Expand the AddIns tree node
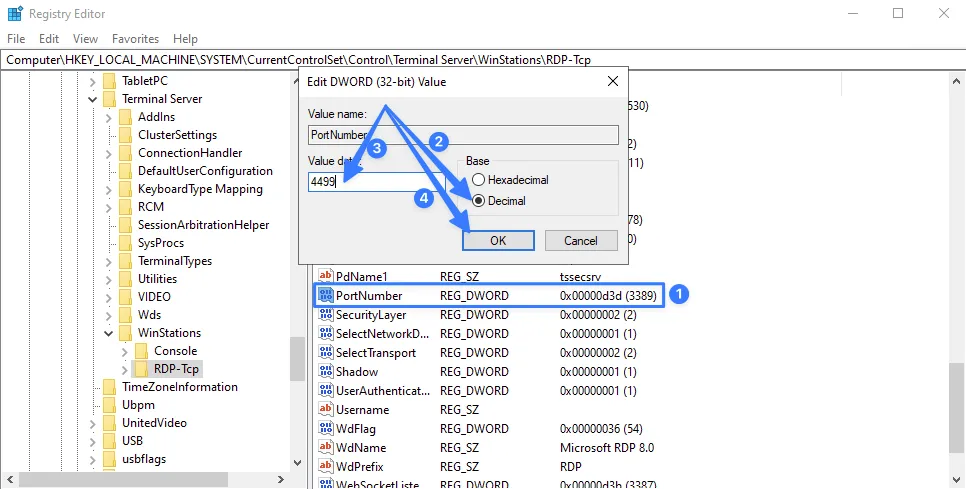The height and width of the screenshot is (489, 966). pyautogui.click(x=108, y=117)
